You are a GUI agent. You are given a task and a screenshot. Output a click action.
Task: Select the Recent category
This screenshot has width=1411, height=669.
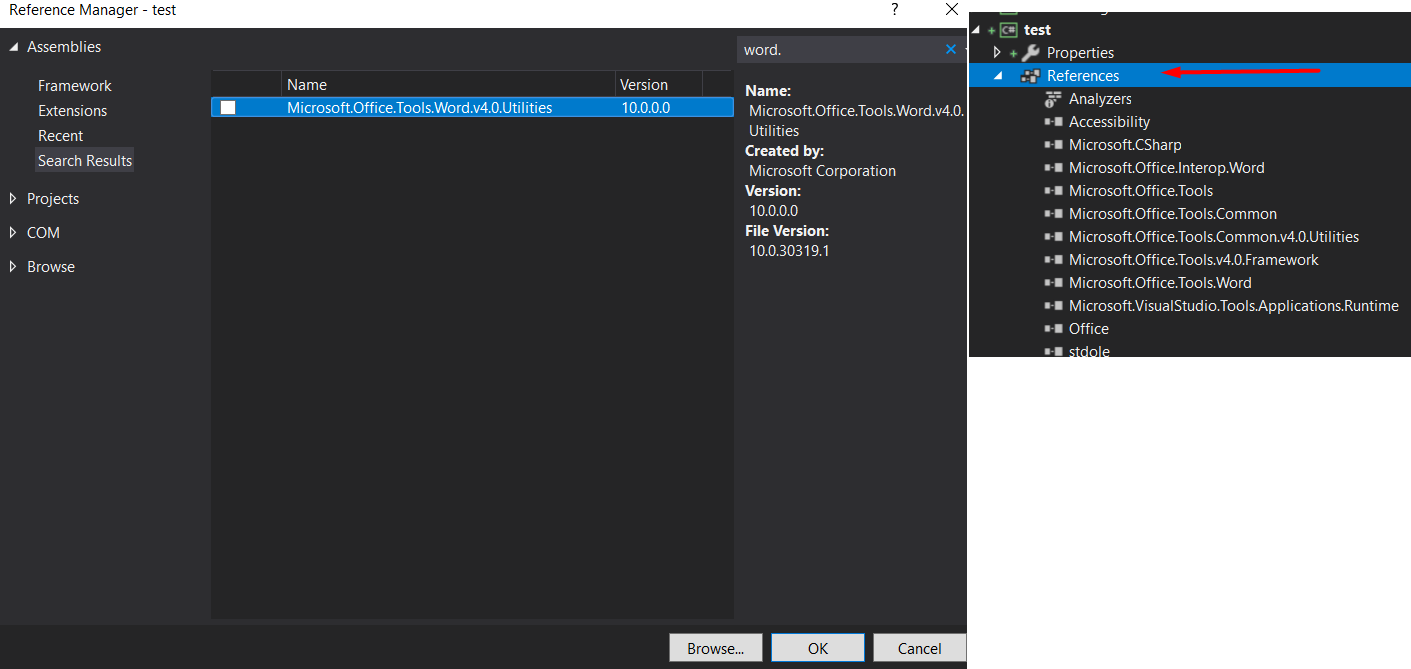(x=61, y=136)
